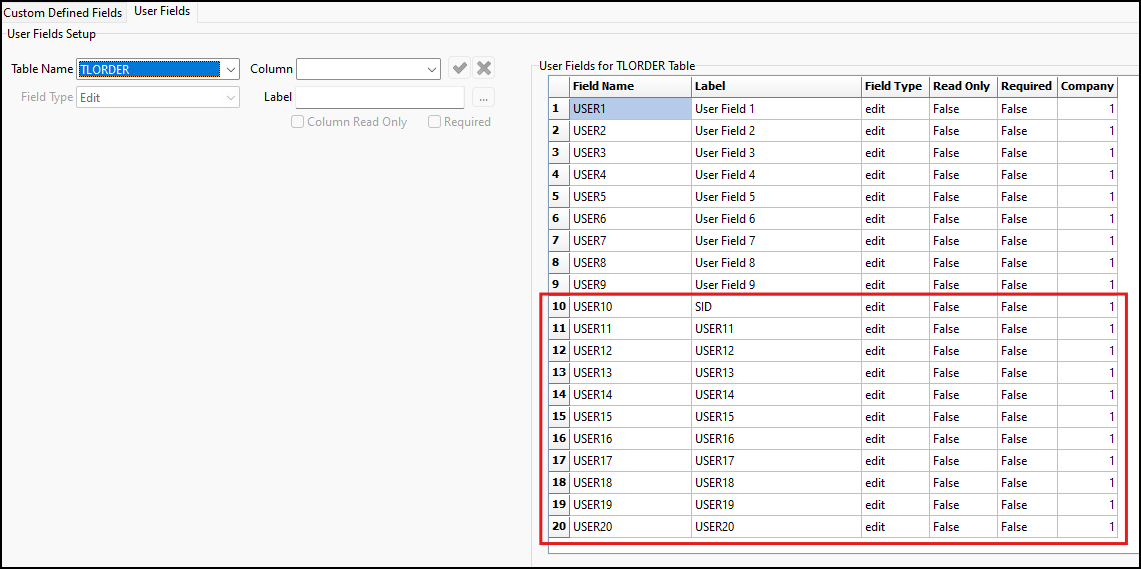Select the USER1 field name cell

629,109
